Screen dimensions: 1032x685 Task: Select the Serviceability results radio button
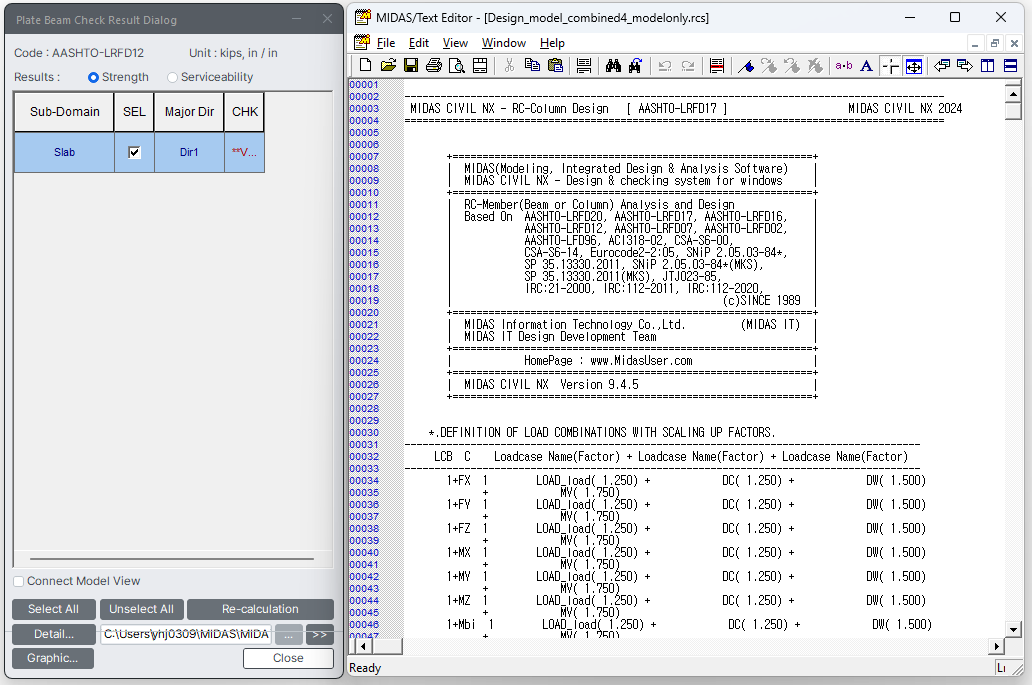(172, 77)
